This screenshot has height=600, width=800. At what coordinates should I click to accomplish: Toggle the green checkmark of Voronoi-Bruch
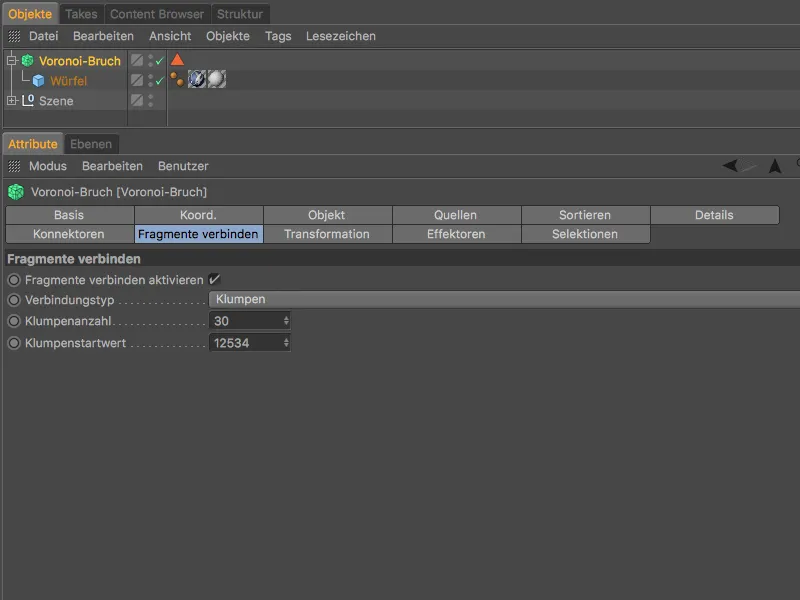(x=160, y=61)
